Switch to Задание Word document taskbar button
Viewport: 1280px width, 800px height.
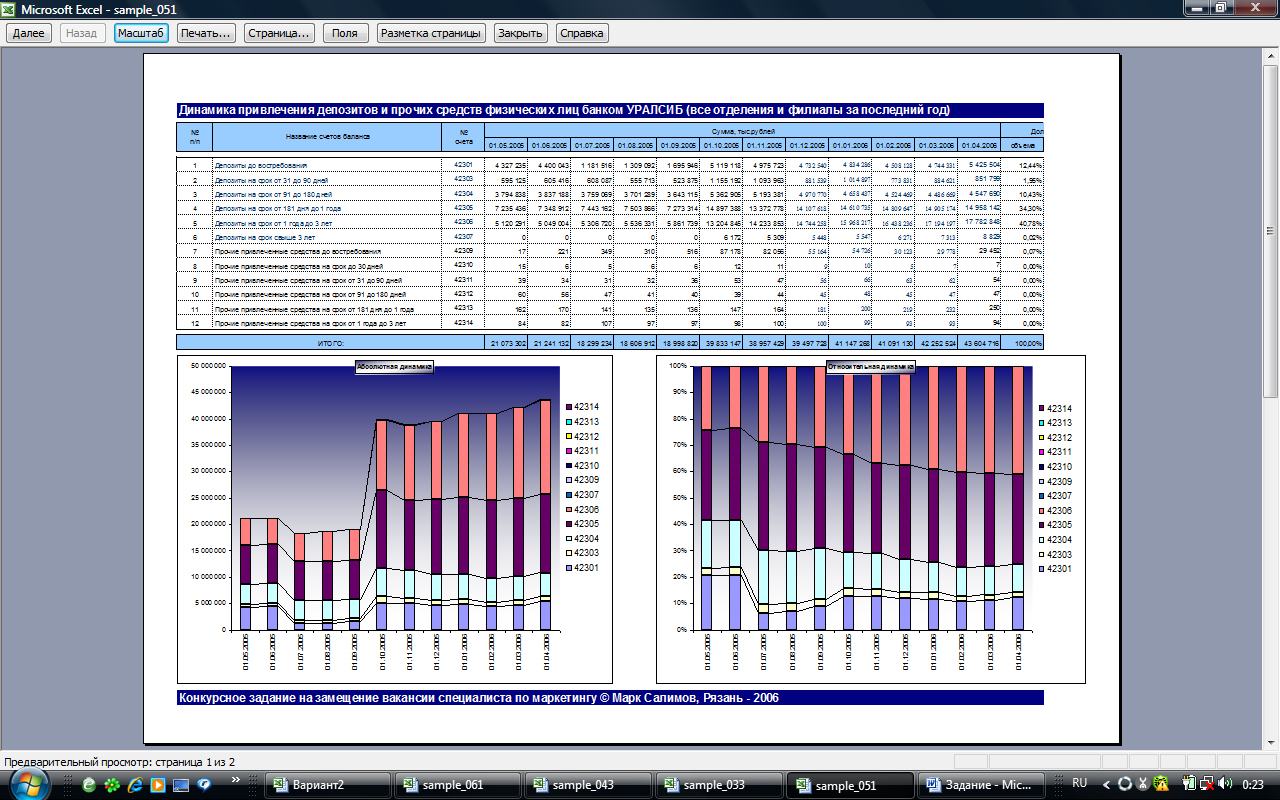point(980,785)
